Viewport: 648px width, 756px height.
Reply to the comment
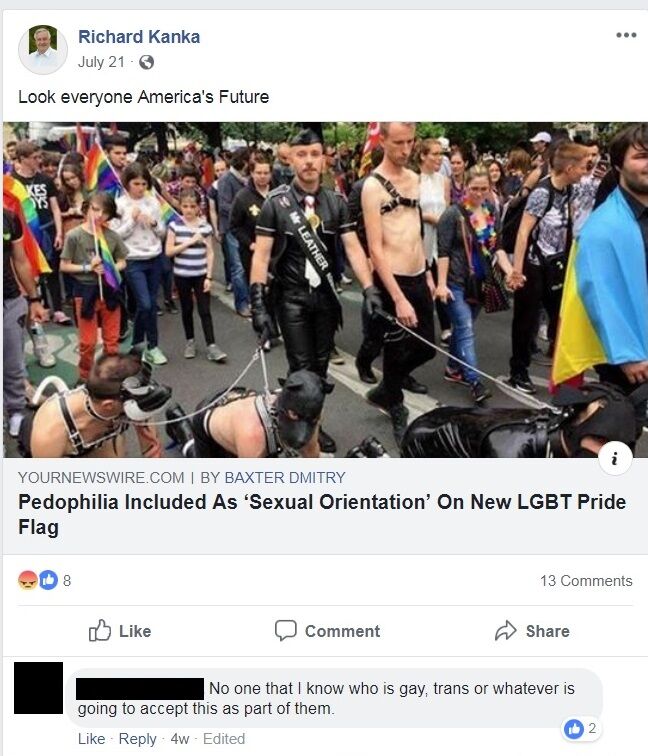point(137,739)
